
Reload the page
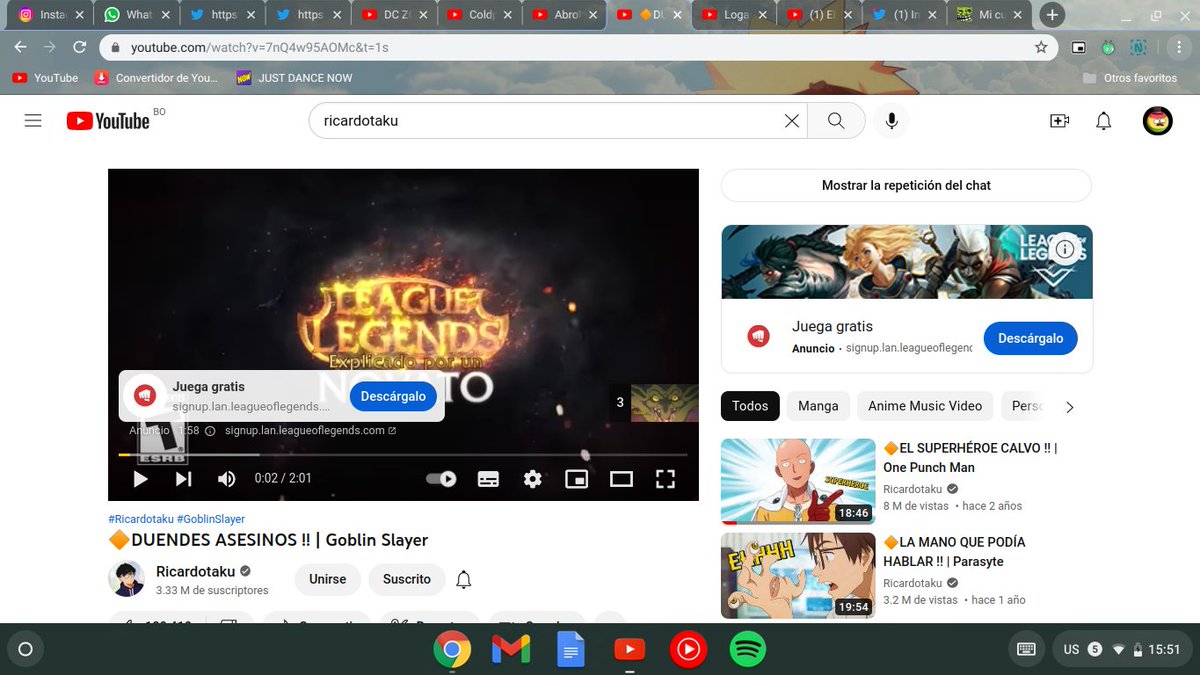(80, 47)
